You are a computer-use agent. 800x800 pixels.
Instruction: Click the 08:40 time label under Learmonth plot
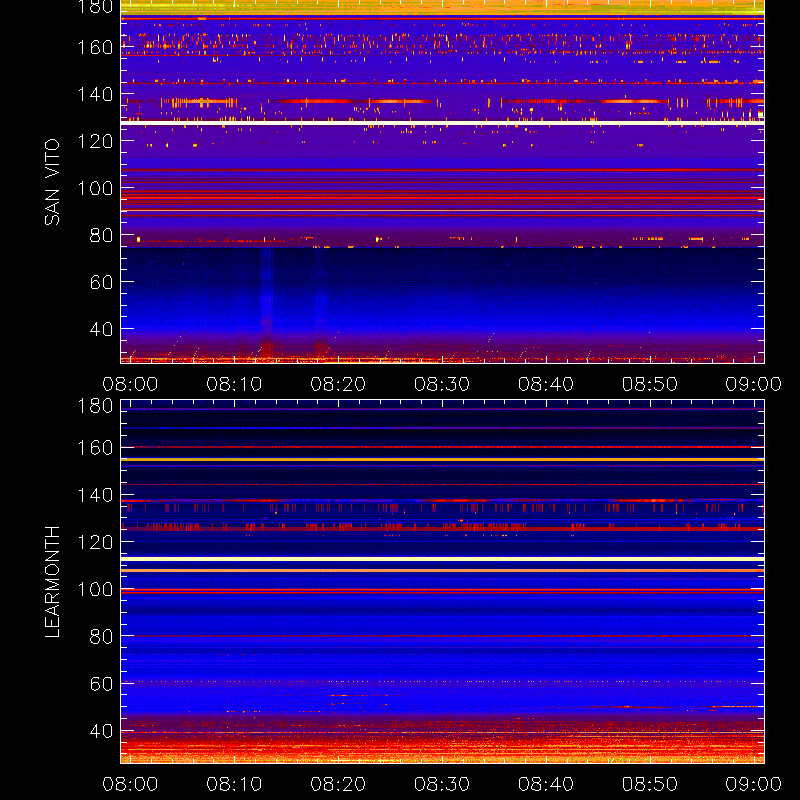(546, 784)
